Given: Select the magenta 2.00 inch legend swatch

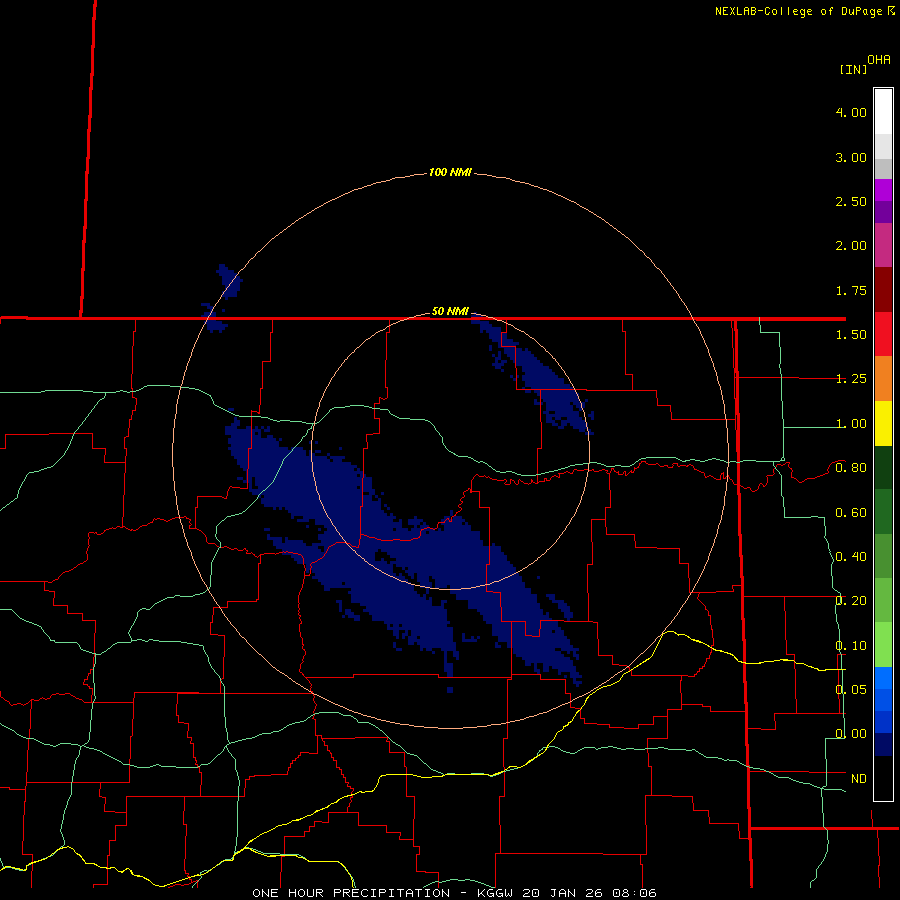Looking at the screenshot, I should [x=883, y=245].
